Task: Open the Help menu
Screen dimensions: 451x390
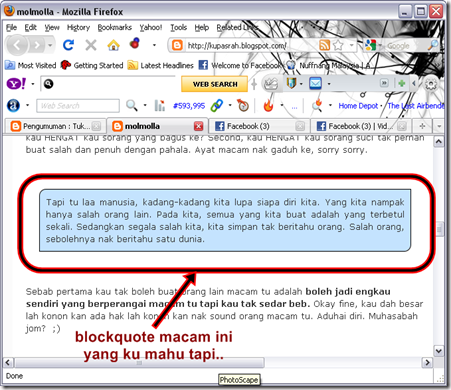Action: point(202,27)
